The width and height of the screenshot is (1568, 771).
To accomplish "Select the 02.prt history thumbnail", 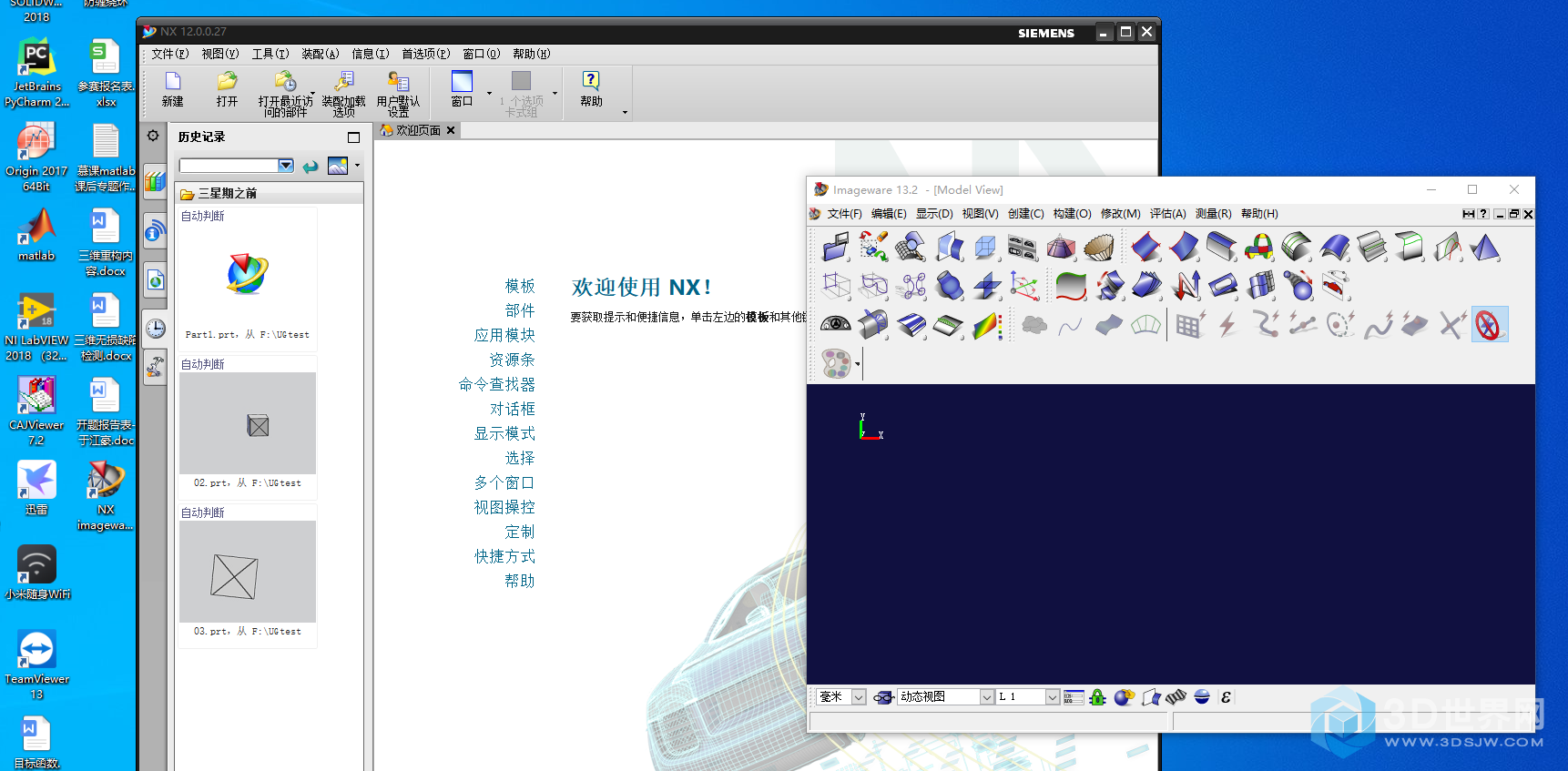I will pos(247,423).
